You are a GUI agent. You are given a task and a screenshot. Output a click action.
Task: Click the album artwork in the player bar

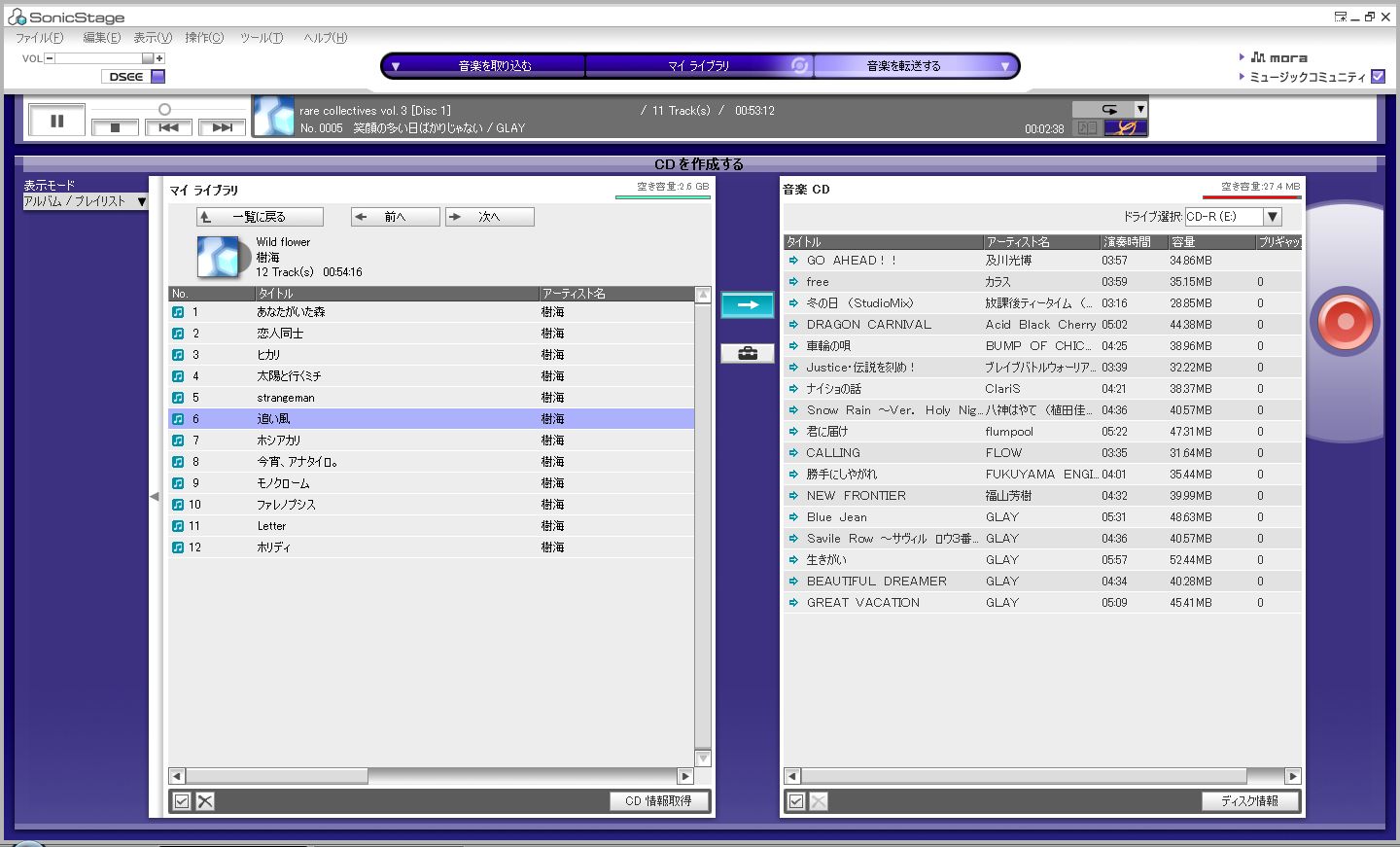pos(273,117)
